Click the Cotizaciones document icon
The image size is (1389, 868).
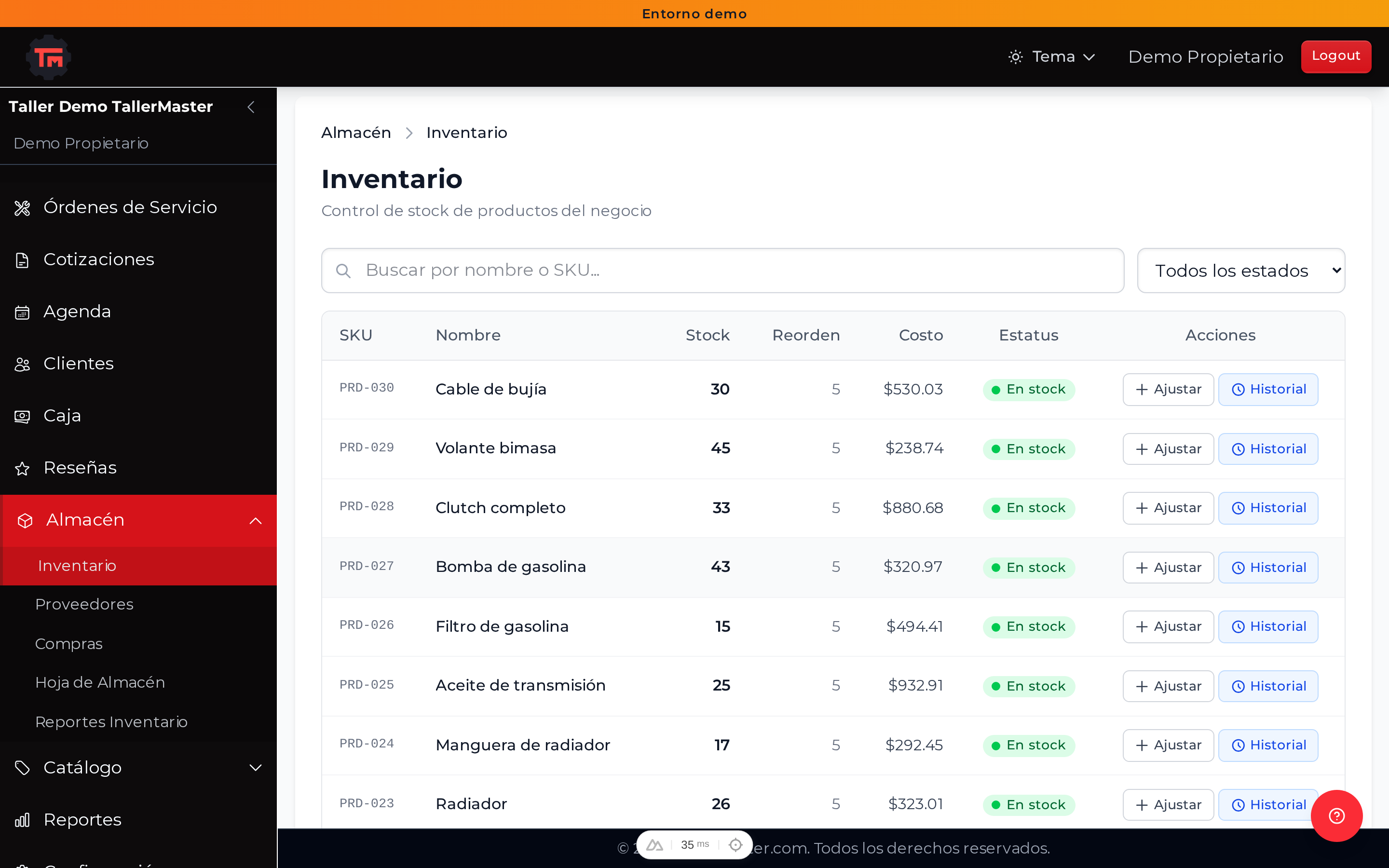[22, 260]
